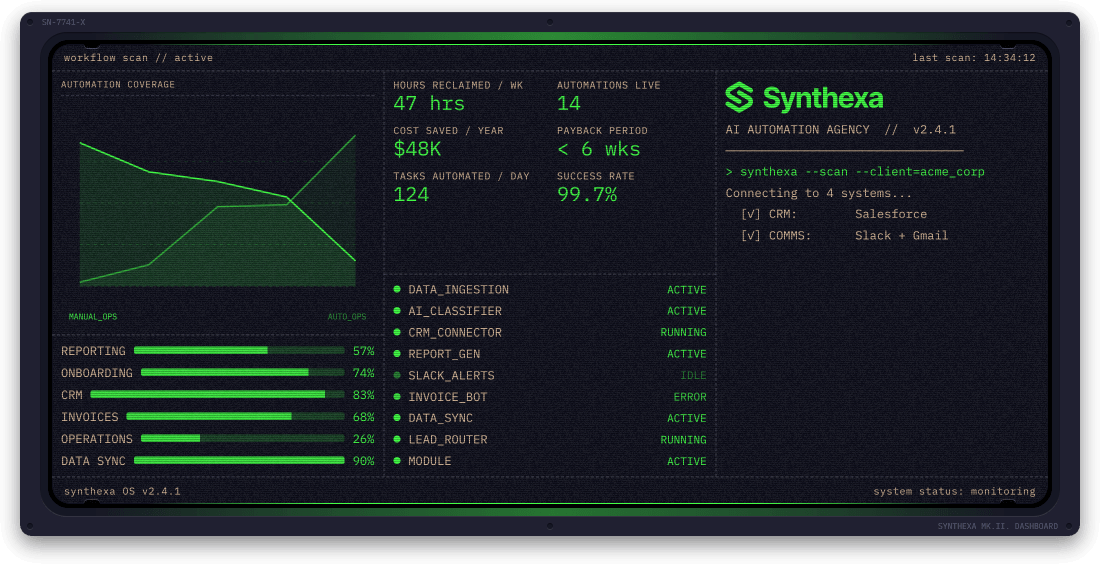Click the ONBOARDING progress bar
The width and height of the screenshot is (1100, 564).
tap(243, 372)
